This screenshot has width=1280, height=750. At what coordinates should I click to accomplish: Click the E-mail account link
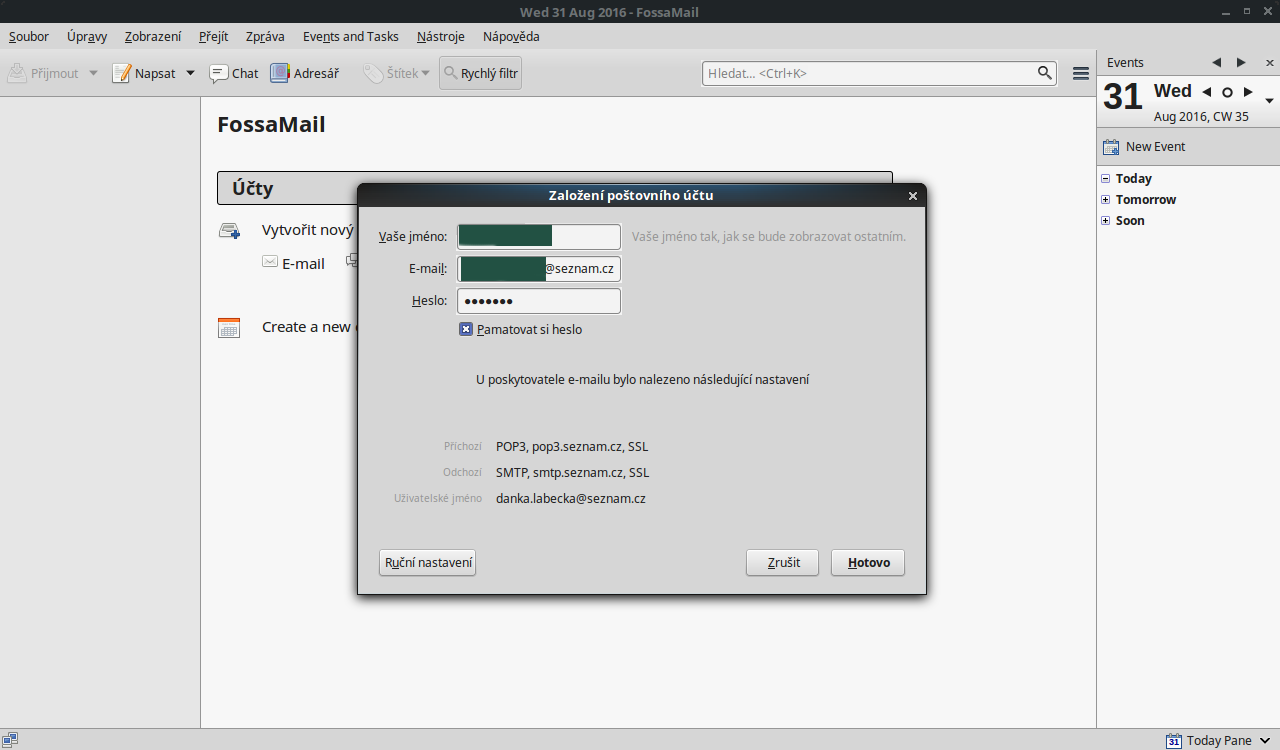point(293,264)
